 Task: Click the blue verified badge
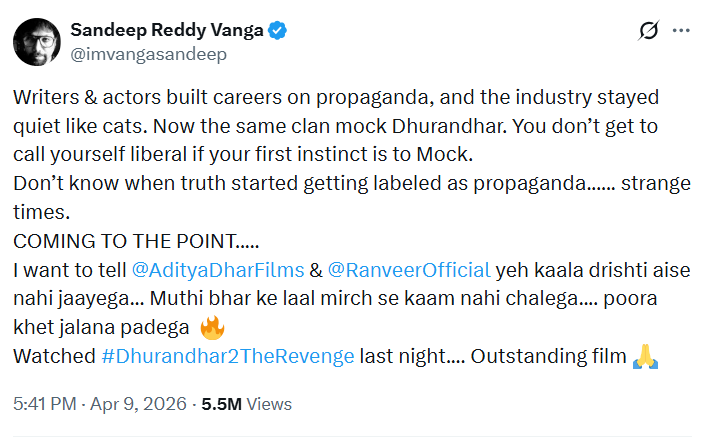tap(278, 31)
